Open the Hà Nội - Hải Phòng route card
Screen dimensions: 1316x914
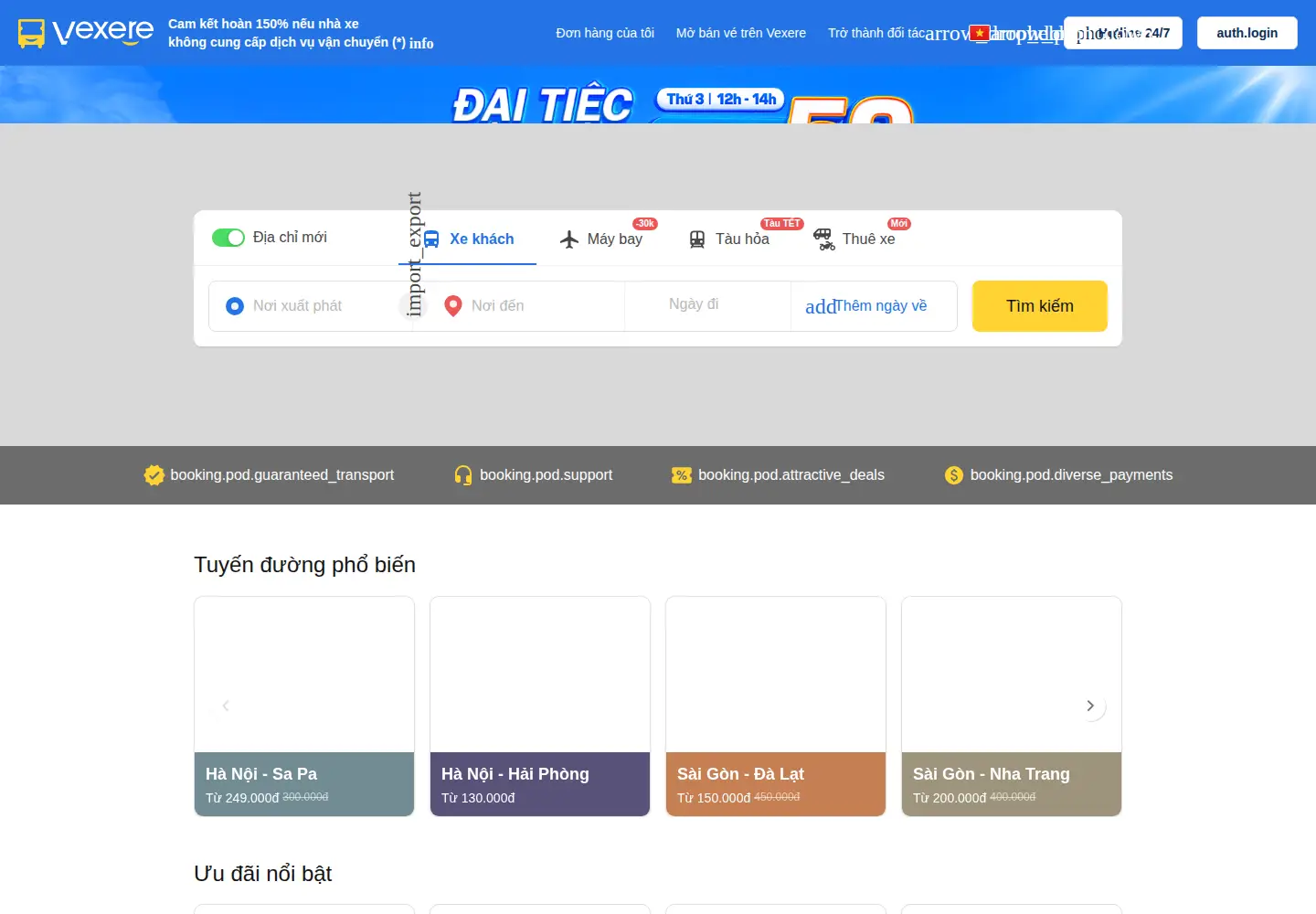tap(540, 707)
